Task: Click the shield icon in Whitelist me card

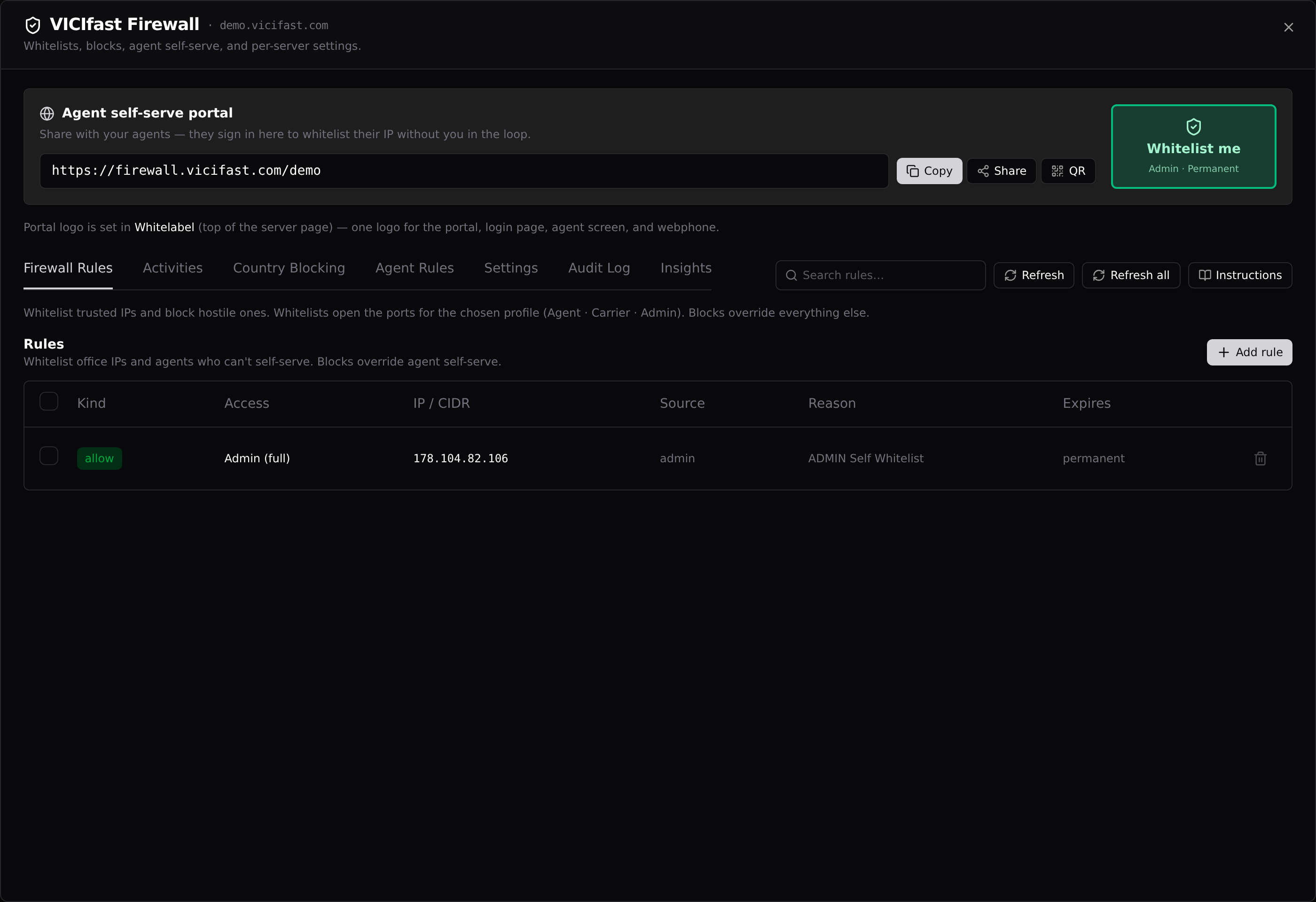Action: click(1194, 126)
